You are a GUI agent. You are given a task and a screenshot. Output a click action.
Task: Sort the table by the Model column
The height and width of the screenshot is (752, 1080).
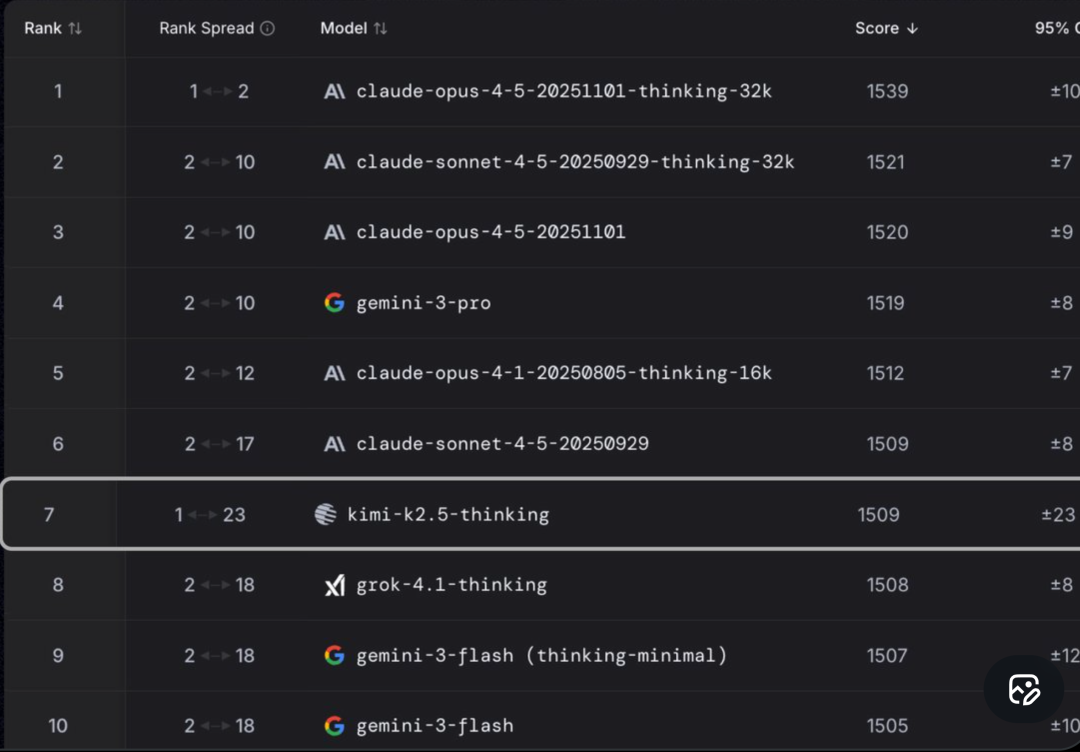point(380,28)
